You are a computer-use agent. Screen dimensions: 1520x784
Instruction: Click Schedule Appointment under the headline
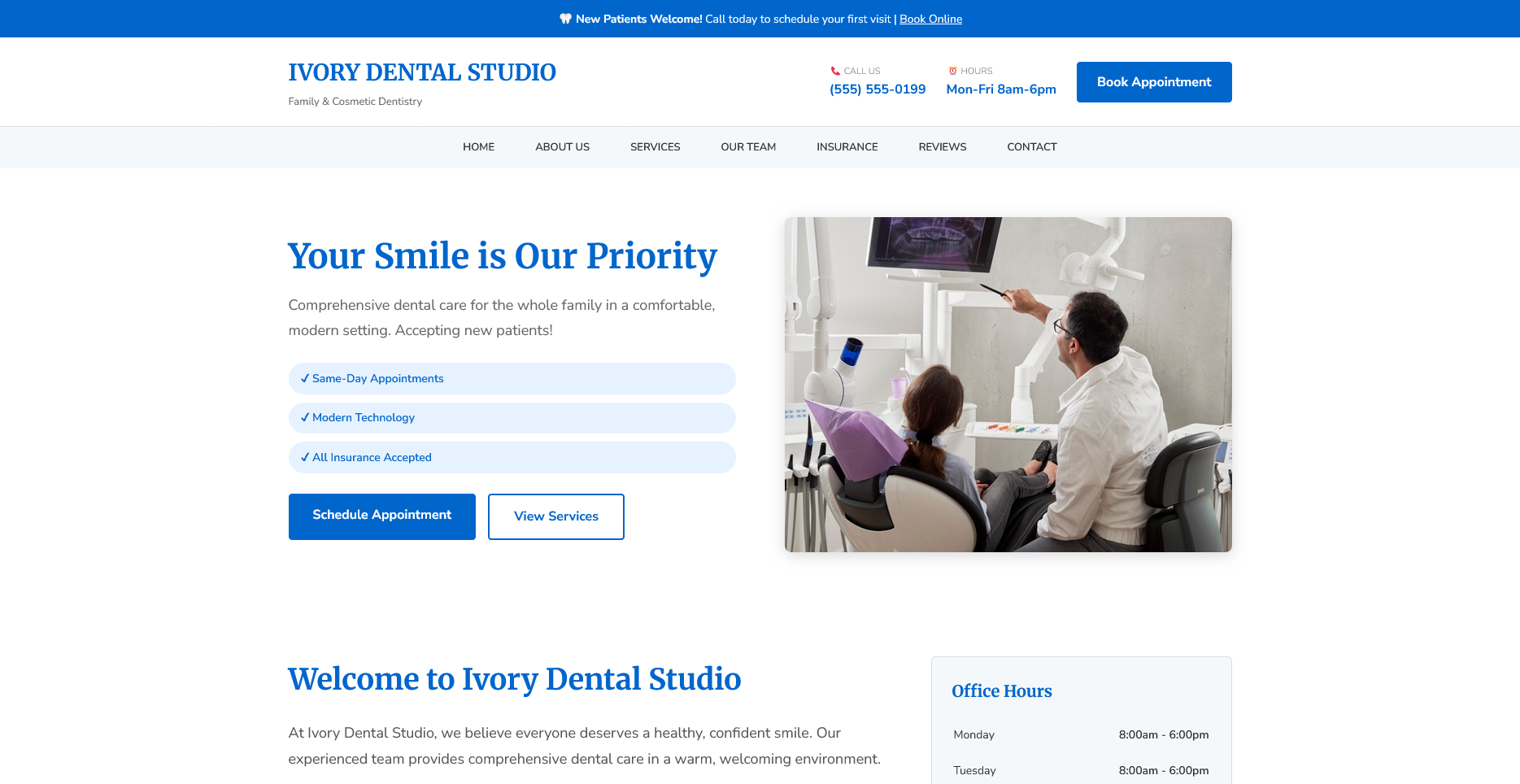coord(381,516)
